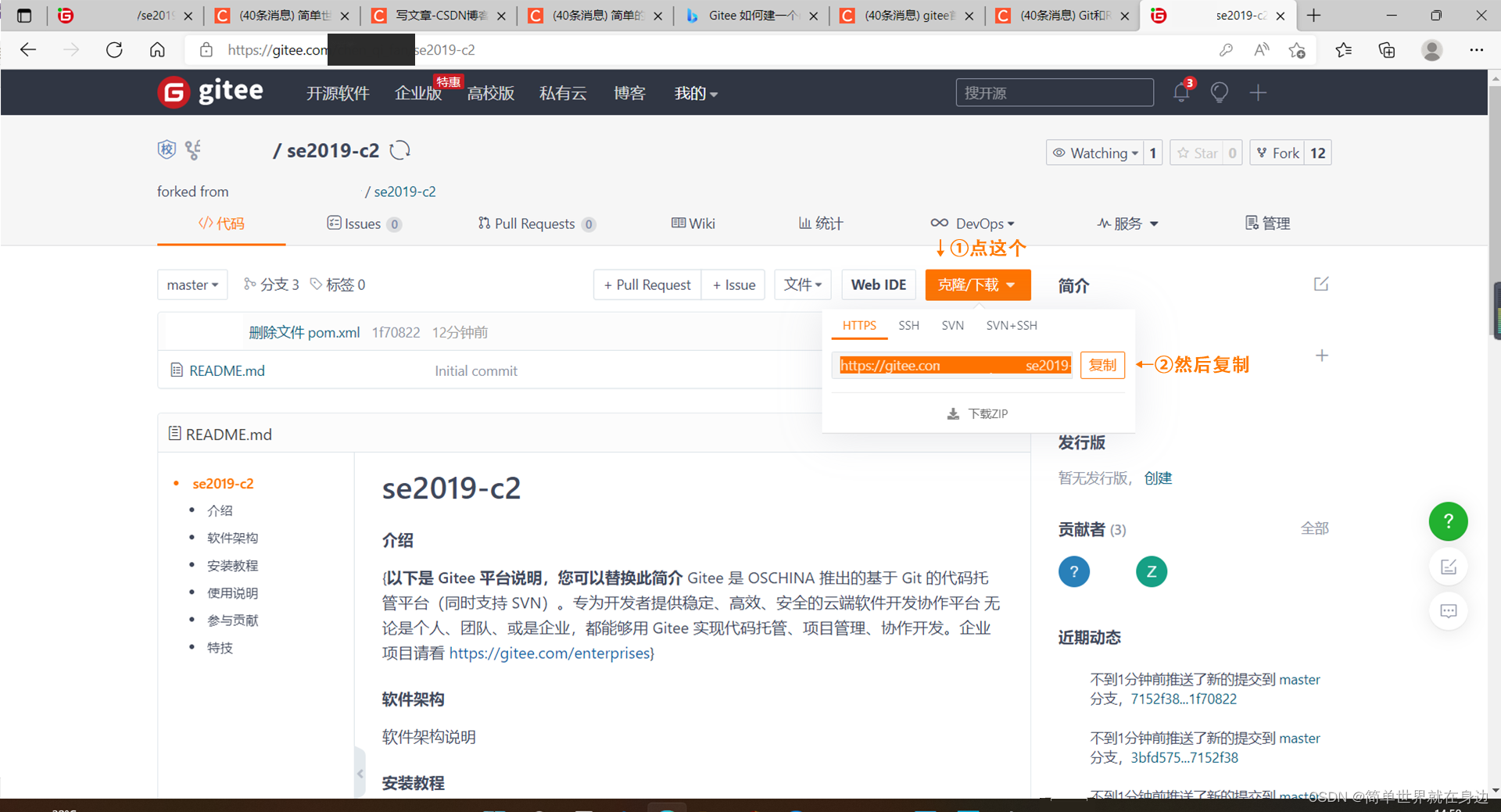Open the Web IDE

[x=878, y=284]
